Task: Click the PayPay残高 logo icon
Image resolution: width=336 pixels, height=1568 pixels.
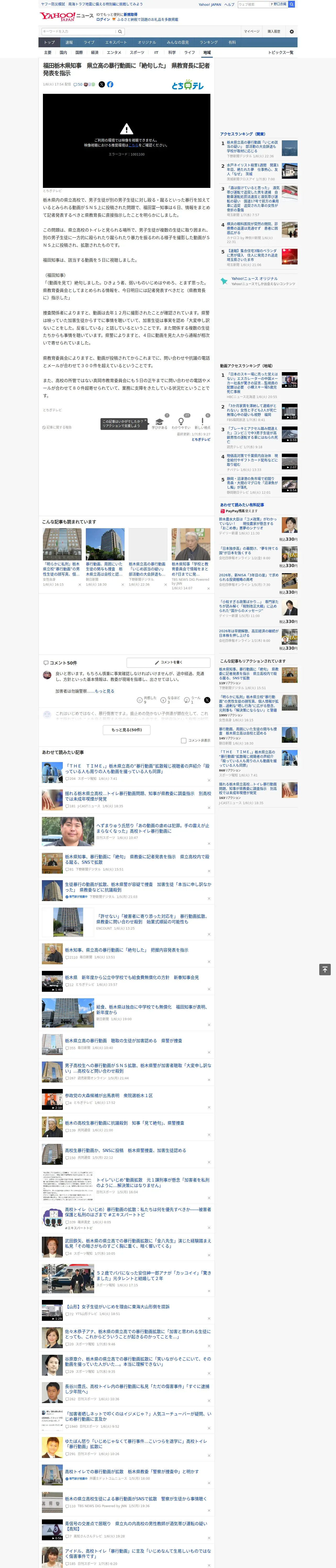Action: pyautogui.click(x=223, y=511)
